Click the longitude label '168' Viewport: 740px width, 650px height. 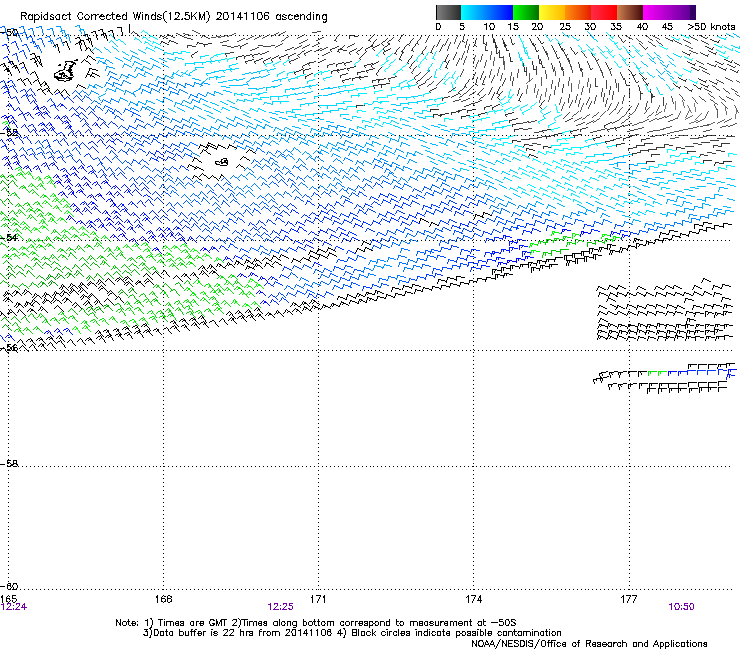163,599
